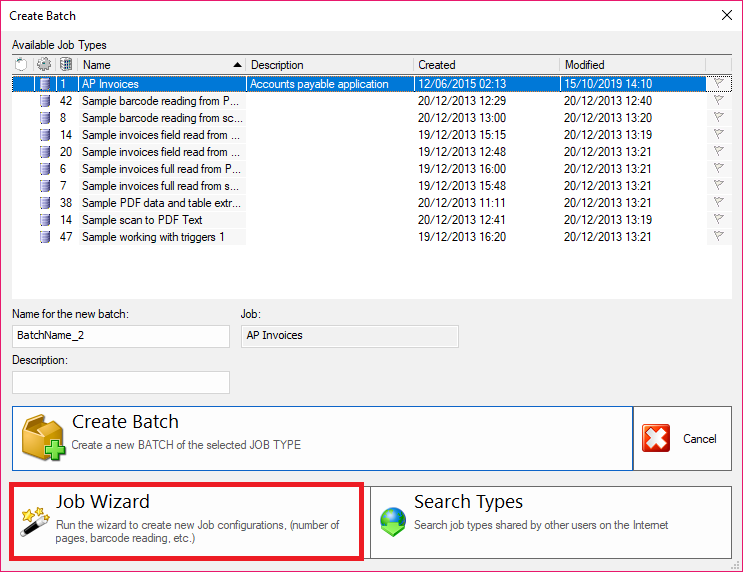743x572 pixels.
Task: Close the Create Batch dialog
Action: 725,15
